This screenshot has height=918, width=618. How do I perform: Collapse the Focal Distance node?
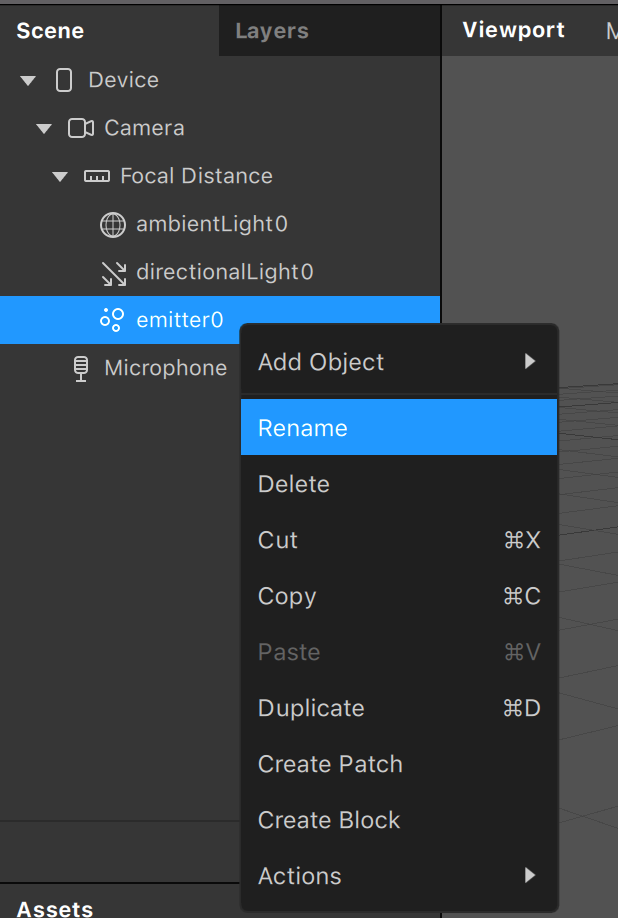60,176
